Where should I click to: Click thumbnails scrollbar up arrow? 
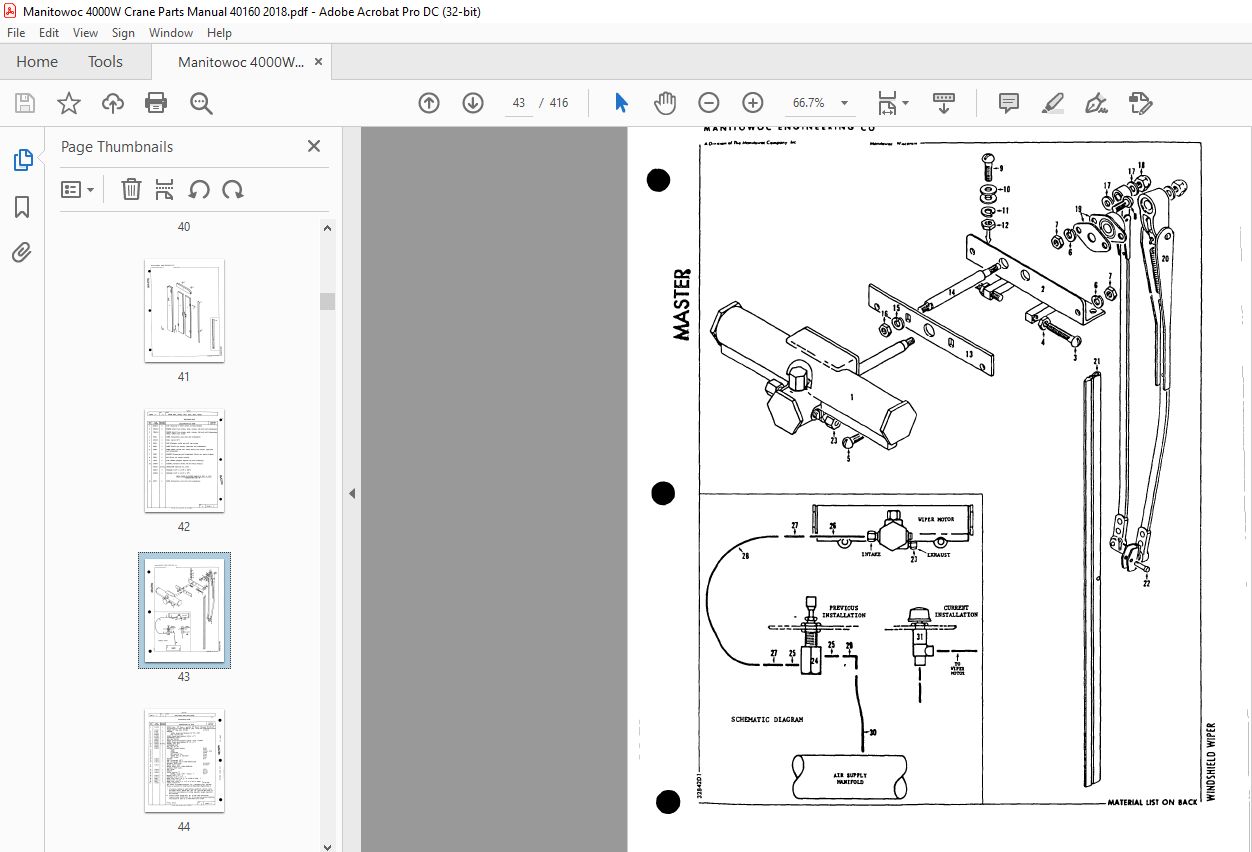[x=327, y=228]
